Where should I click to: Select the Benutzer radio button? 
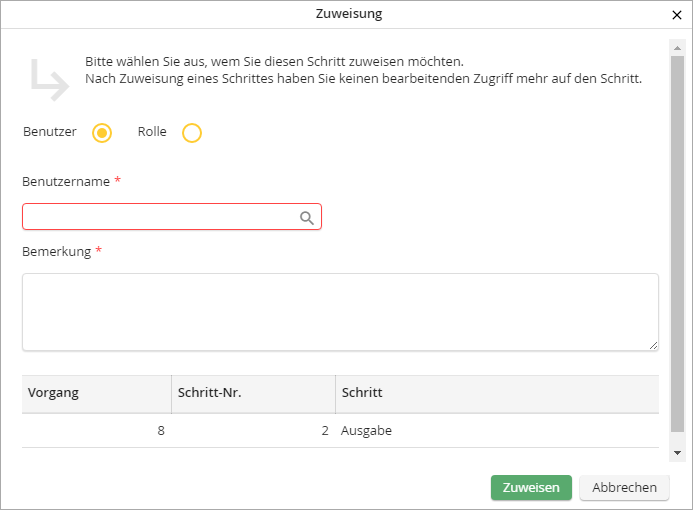[101, 133]
